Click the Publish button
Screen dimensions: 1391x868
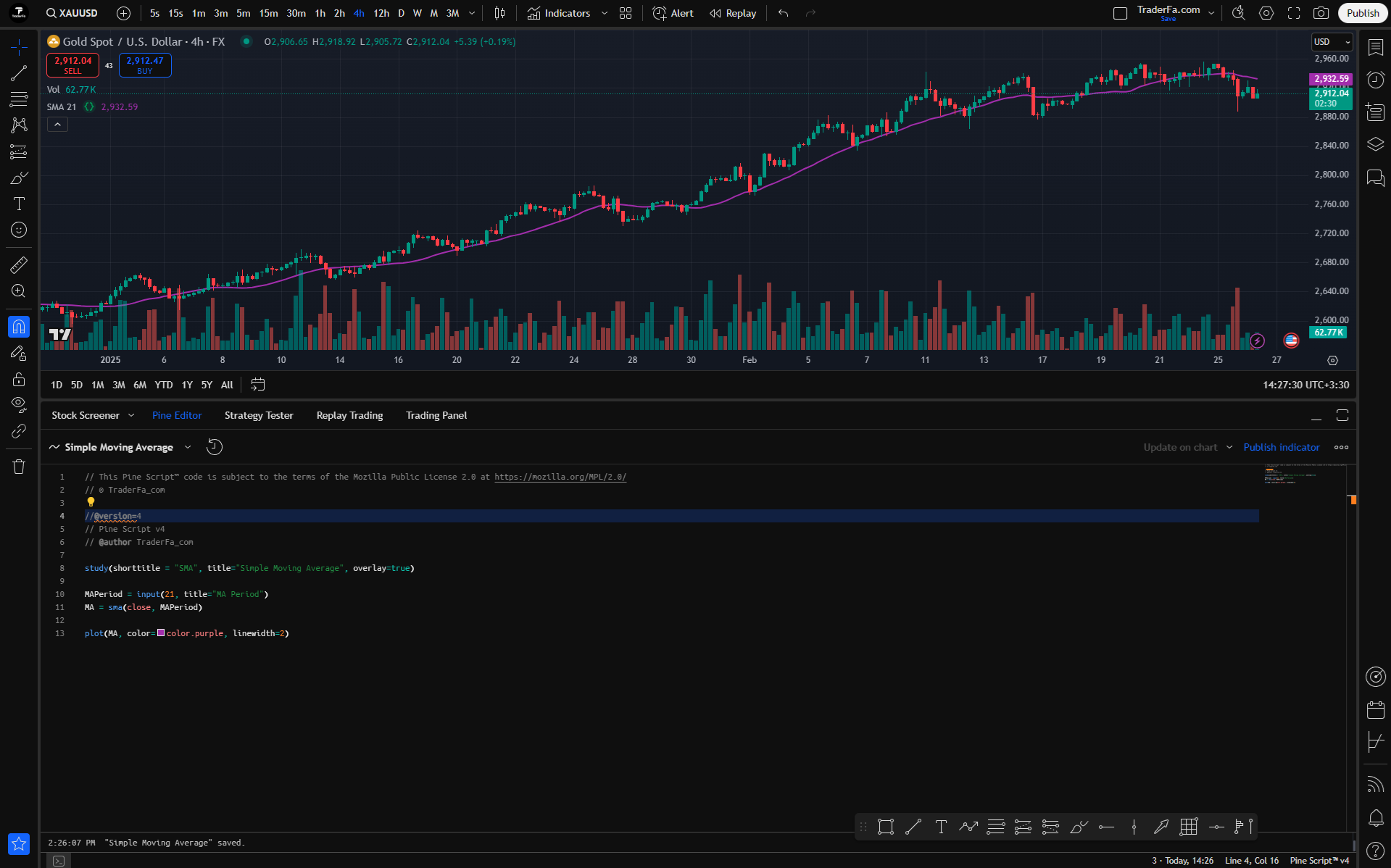click(x=1363, y=13)
